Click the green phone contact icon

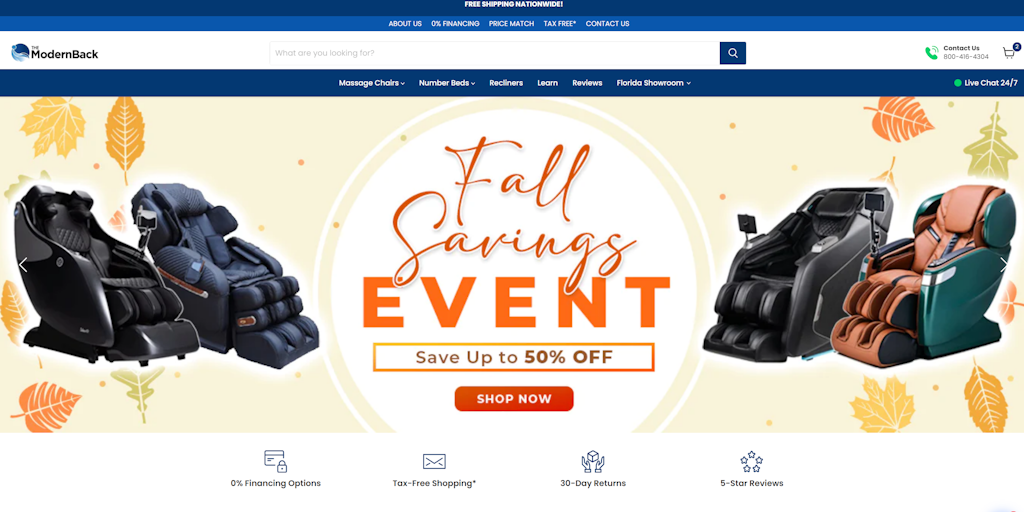coord(931,53)
